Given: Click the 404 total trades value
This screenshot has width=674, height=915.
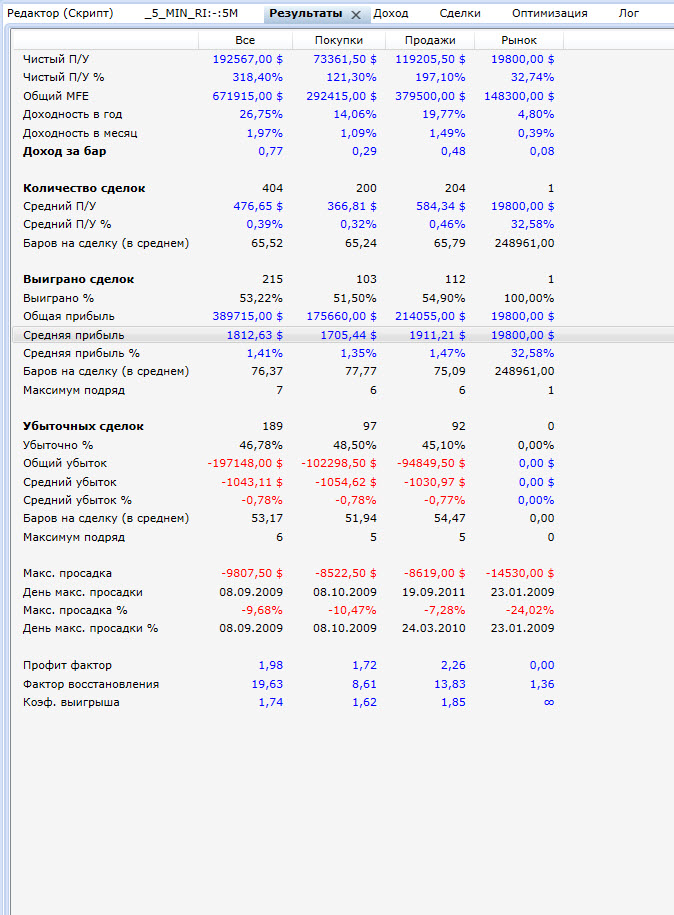Looking at the screenshot, I should (x=273, y=188).
